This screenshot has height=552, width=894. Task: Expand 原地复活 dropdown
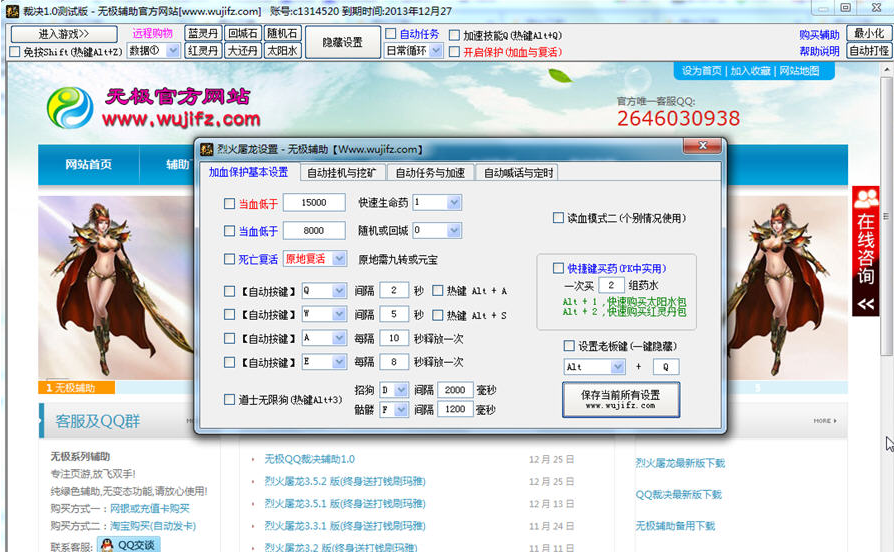(x=339, y=259)
